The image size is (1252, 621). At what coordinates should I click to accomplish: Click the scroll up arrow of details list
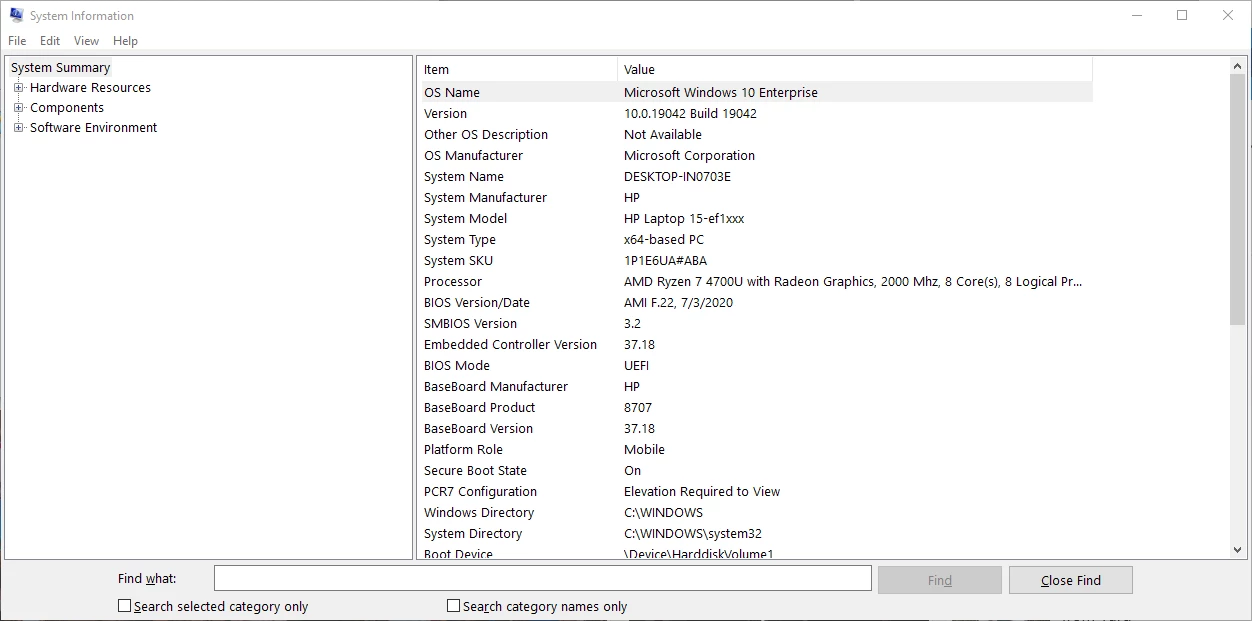1238,65
